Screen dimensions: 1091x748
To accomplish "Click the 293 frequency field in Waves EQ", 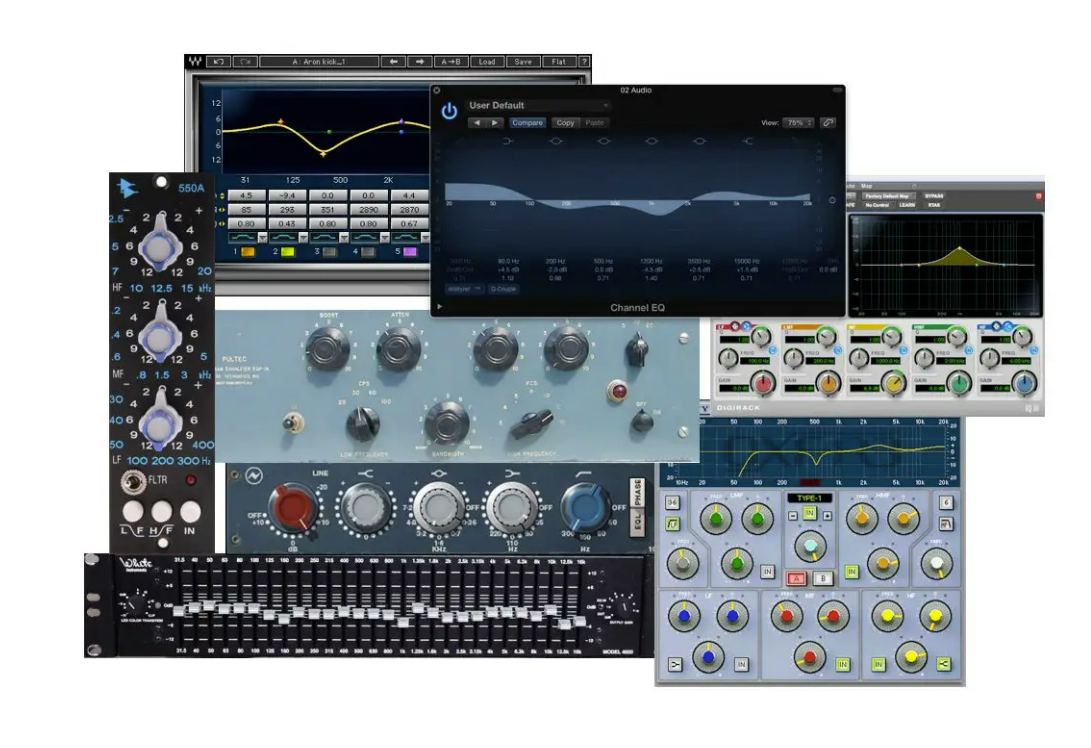I will 287,209.
